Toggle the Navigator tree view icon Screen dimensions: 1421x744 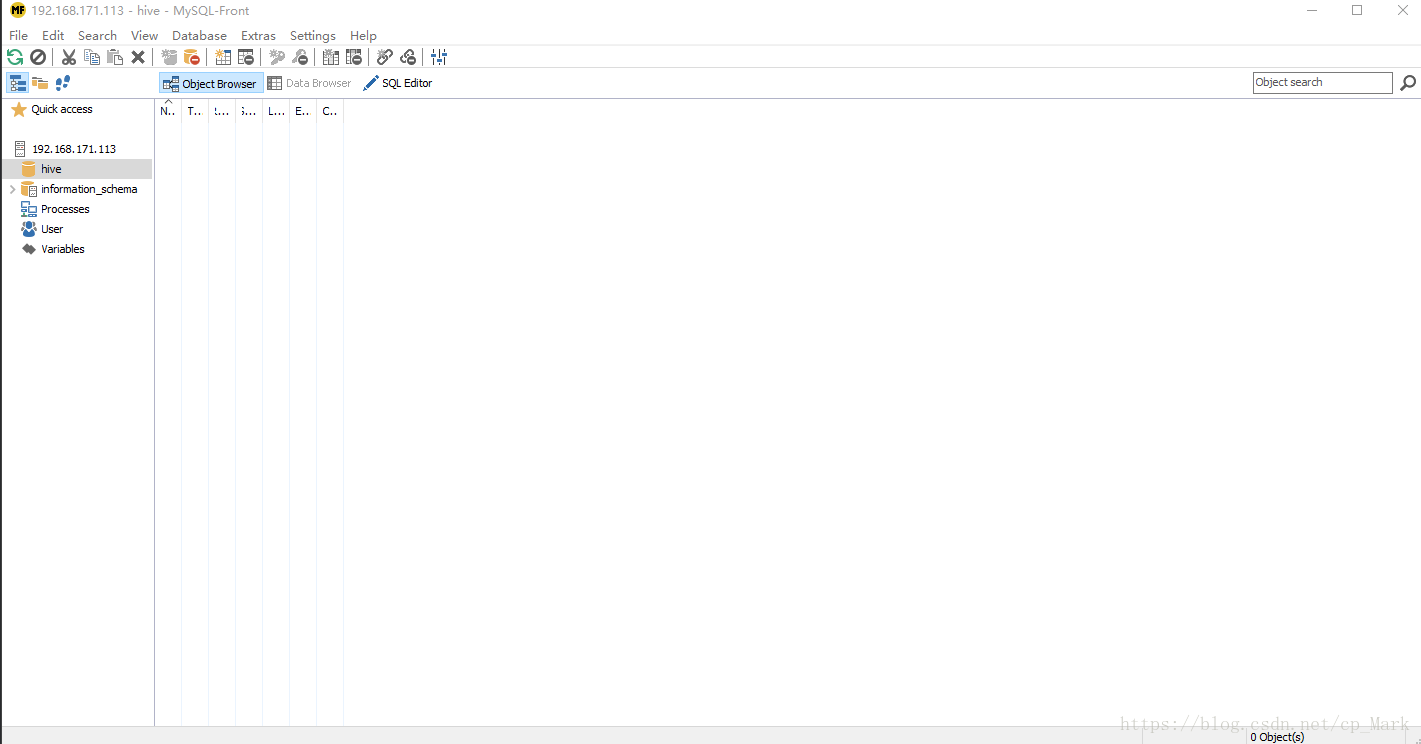coord(18,83)
